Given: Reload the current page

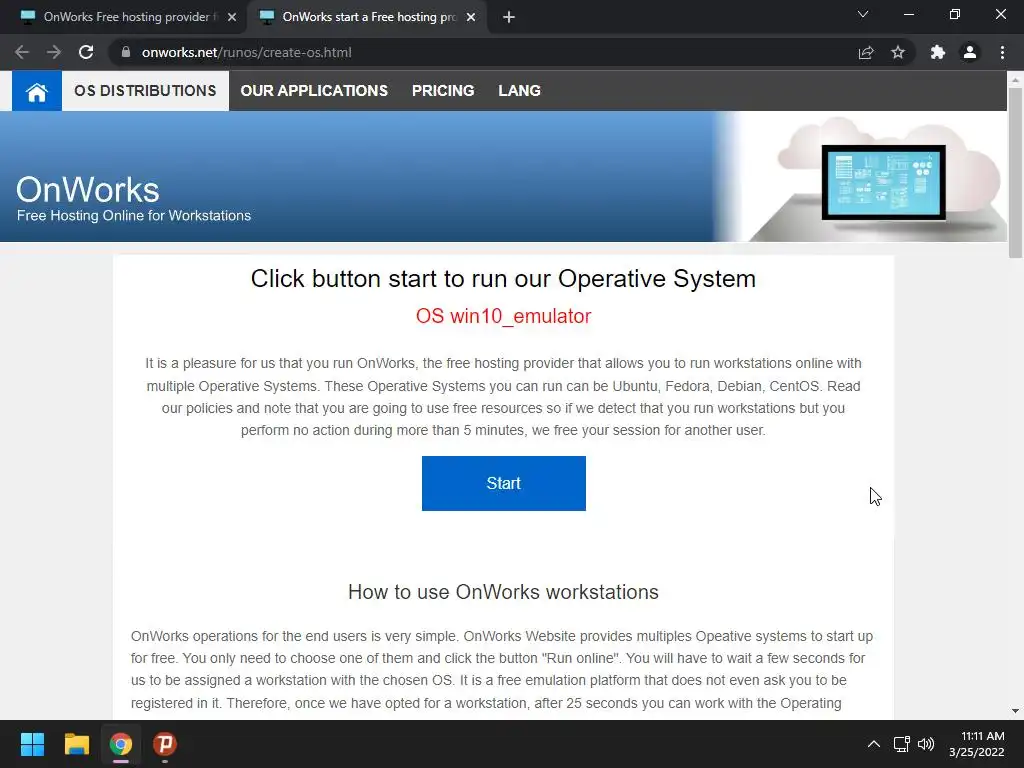Looking at the screenshot, I should point(86,52).
